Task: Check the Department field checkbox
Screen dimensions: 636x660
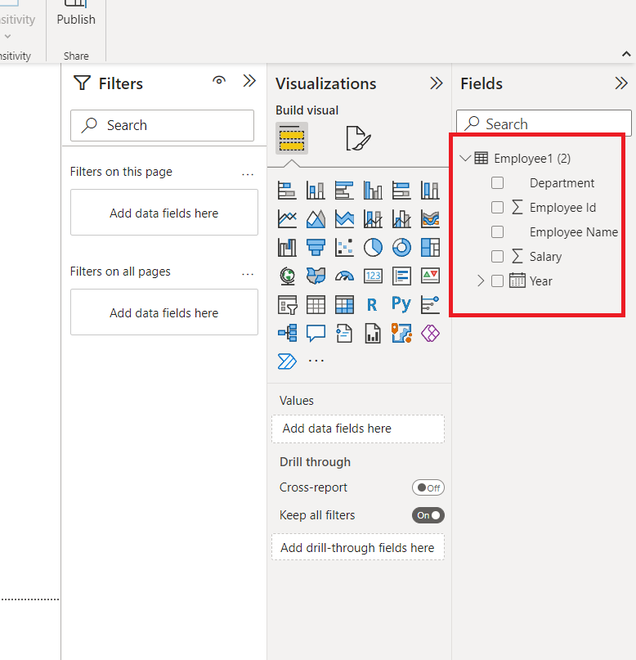Action: pyautogui.click(x=497, y=183)
